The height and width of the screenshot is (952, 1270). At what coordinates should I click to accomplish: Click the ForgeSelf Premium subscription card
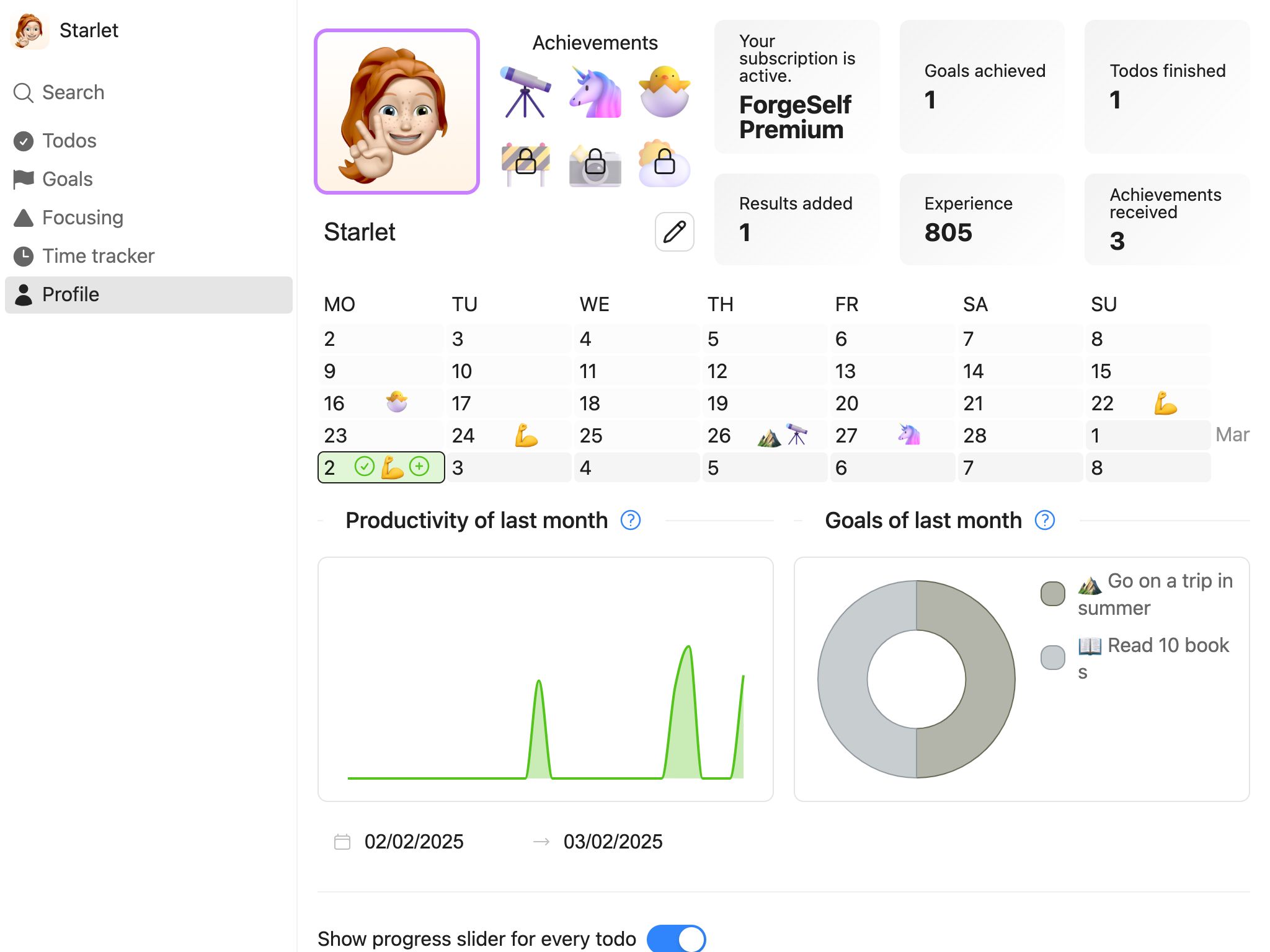point(797,87)
